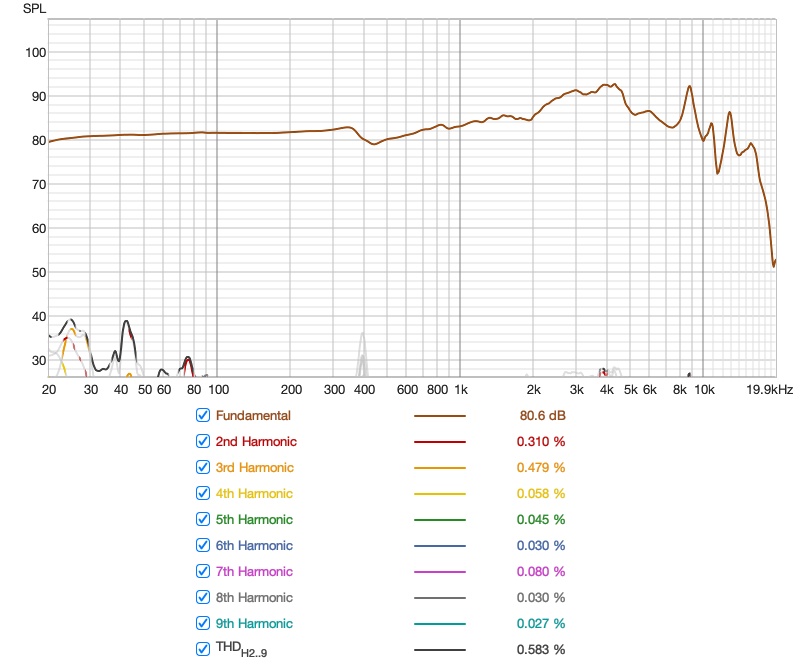800x668 pixels.
Task: Select the 0.479 % 3rd Harmonic value
Action: click(541, 467)
